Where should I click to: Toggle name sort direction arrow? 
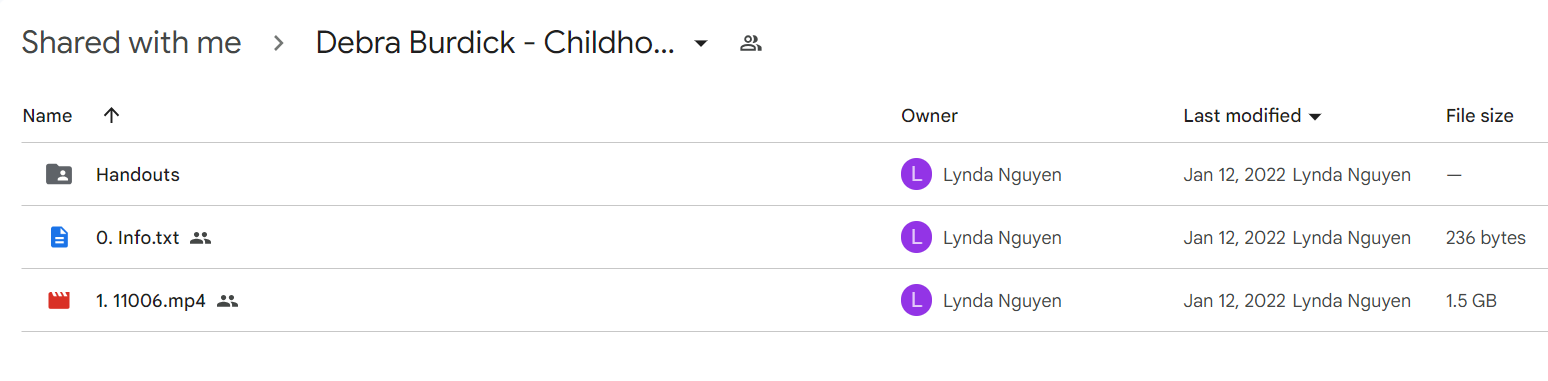[x=111, y=115]
